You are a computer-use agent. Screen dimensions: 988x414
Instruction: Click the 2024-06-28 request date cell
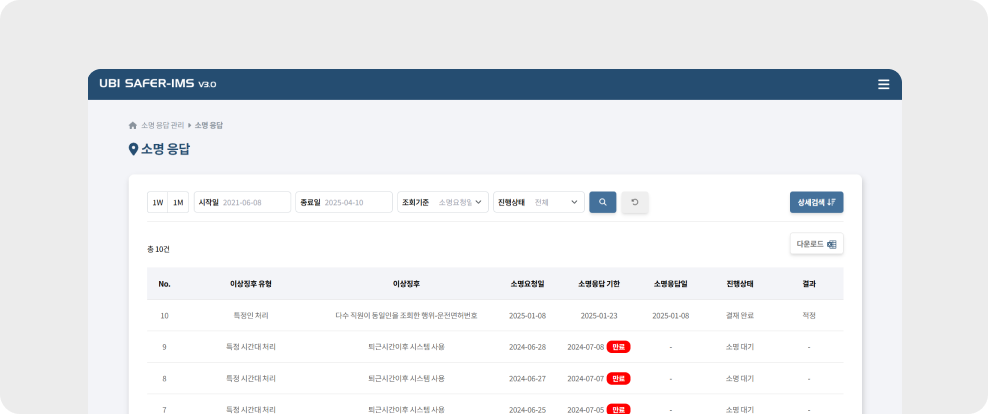[x=527, y=347]
